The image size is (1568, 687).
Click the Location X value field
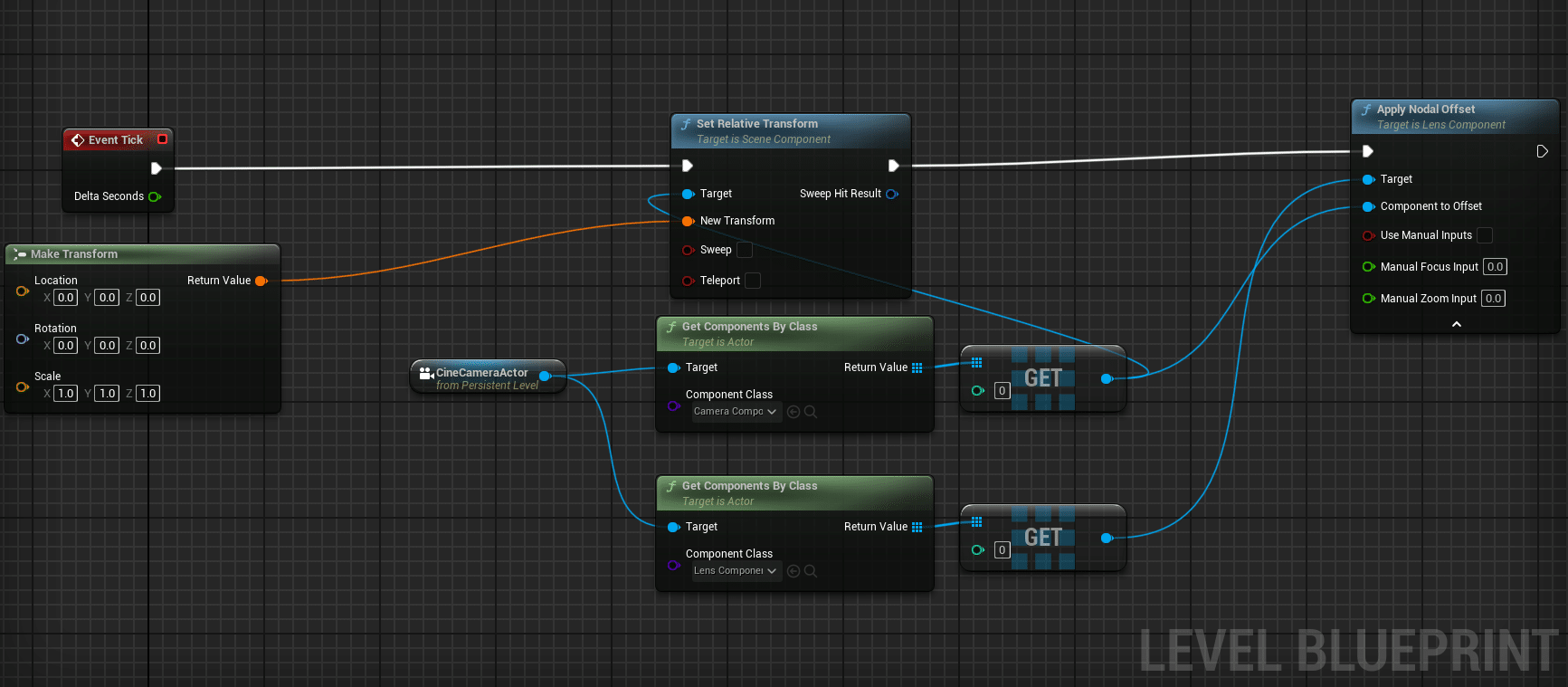pyautogui.click(x=65, y=298)
